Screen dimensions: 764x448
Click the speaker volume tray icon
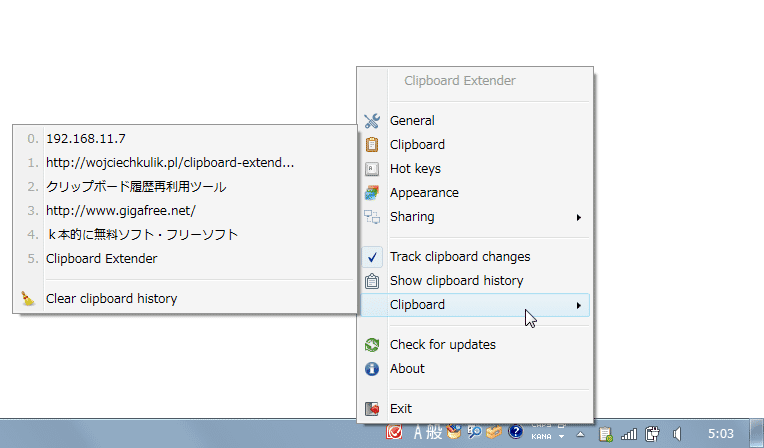click(677, 434)
